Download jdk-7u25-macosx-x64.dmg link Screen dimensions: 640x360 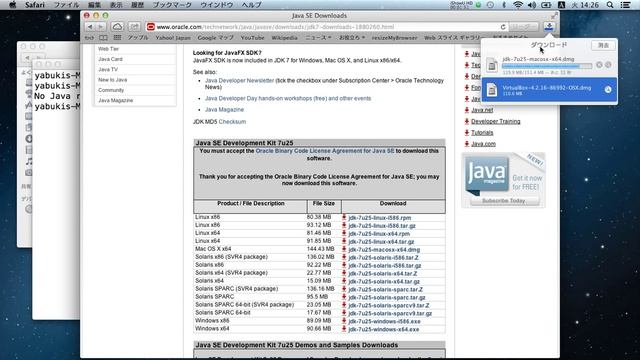pos(384,249)
